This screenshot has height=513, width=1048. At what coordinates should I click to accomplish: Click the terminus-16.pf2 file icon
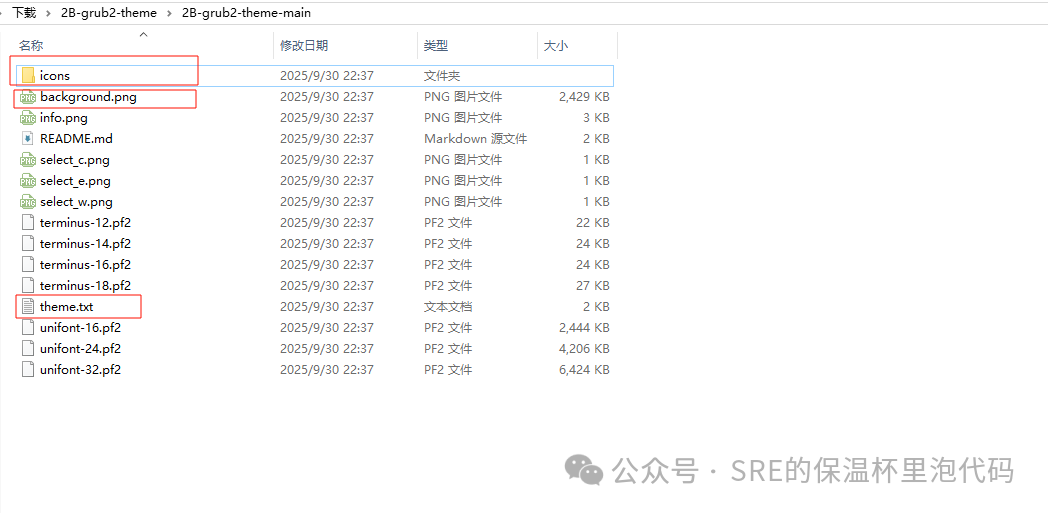[x=27, y=265]
